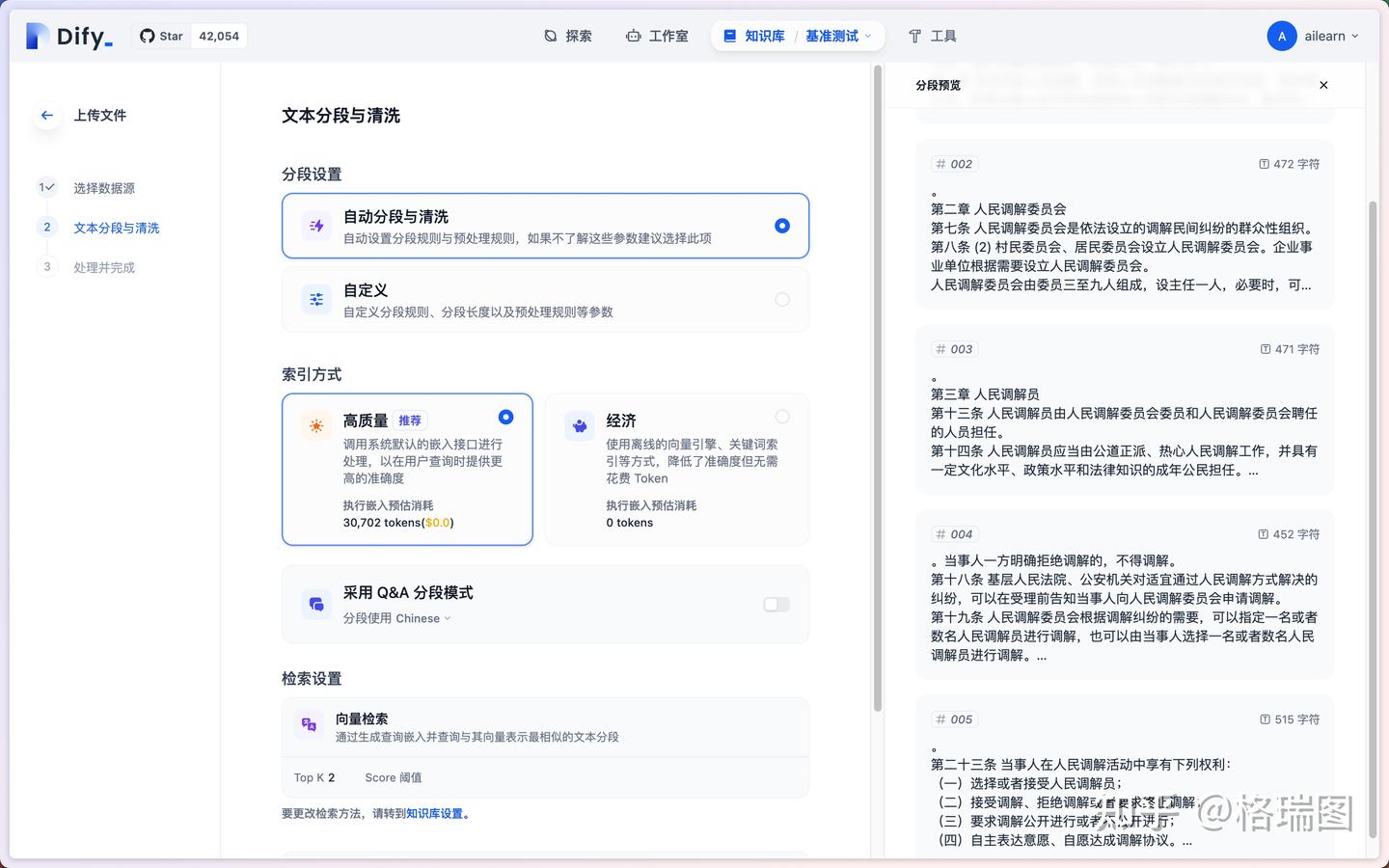The image size is (1389, 868).
Task: Click the sun icon for 高质量 indexing
Action: pyautogui.click(x=316, y=424)
